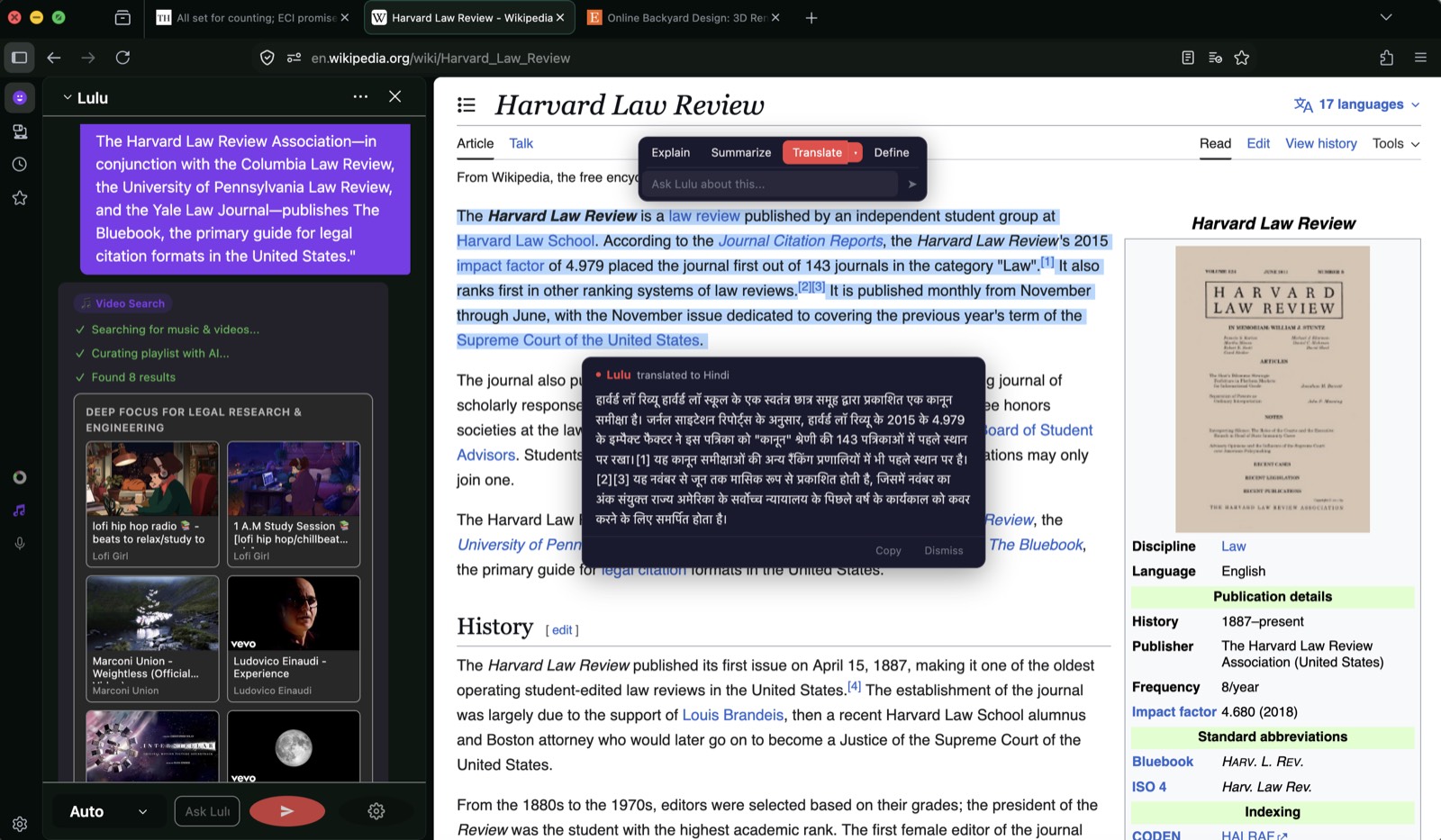1441x840 pixels.
Task: Select the View history tab
Action: [x=1320, y=143]
